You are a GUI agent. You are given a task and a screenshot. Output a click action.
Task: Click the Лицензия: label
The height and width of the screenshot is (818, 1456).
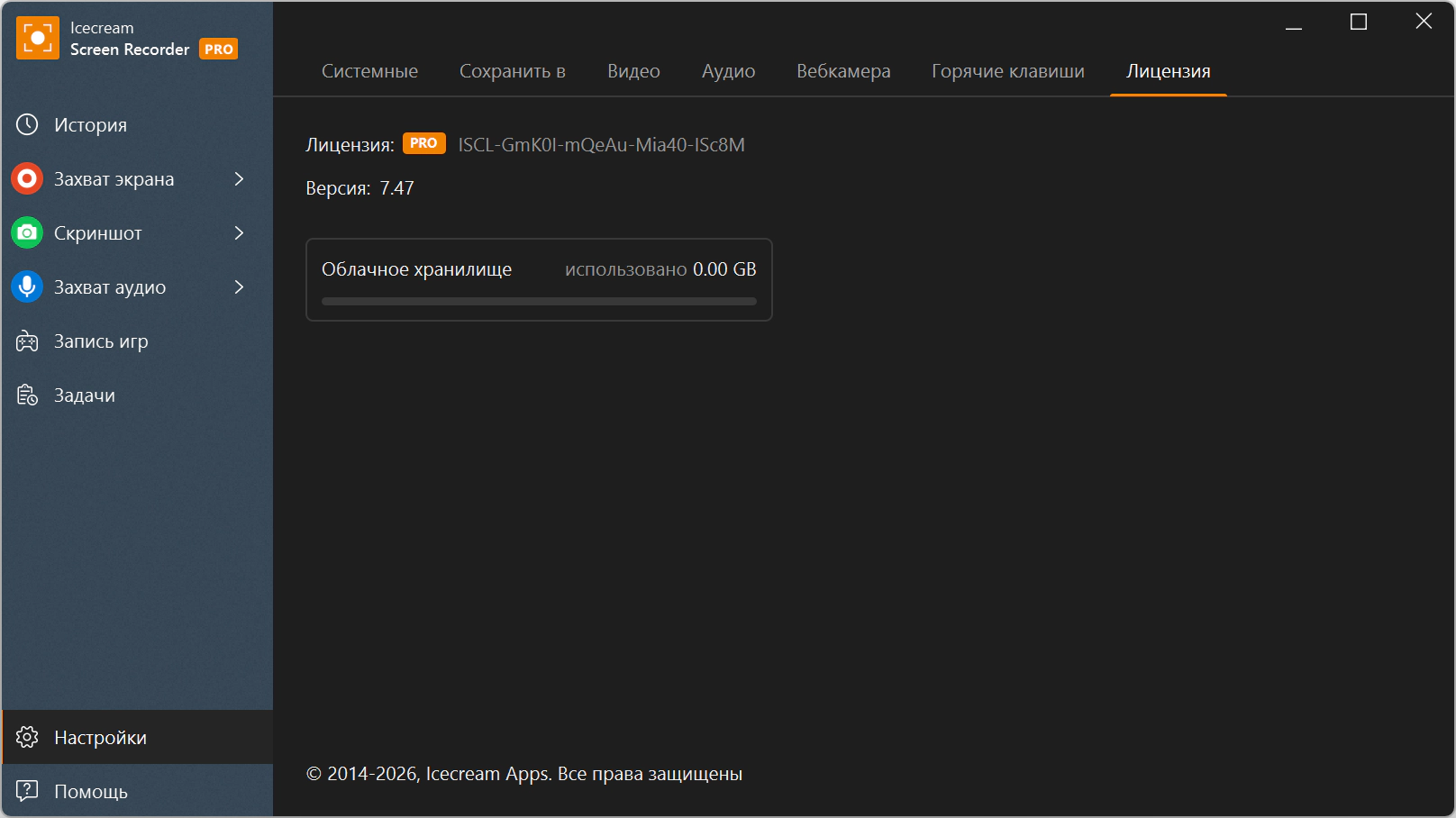(350, 145)
